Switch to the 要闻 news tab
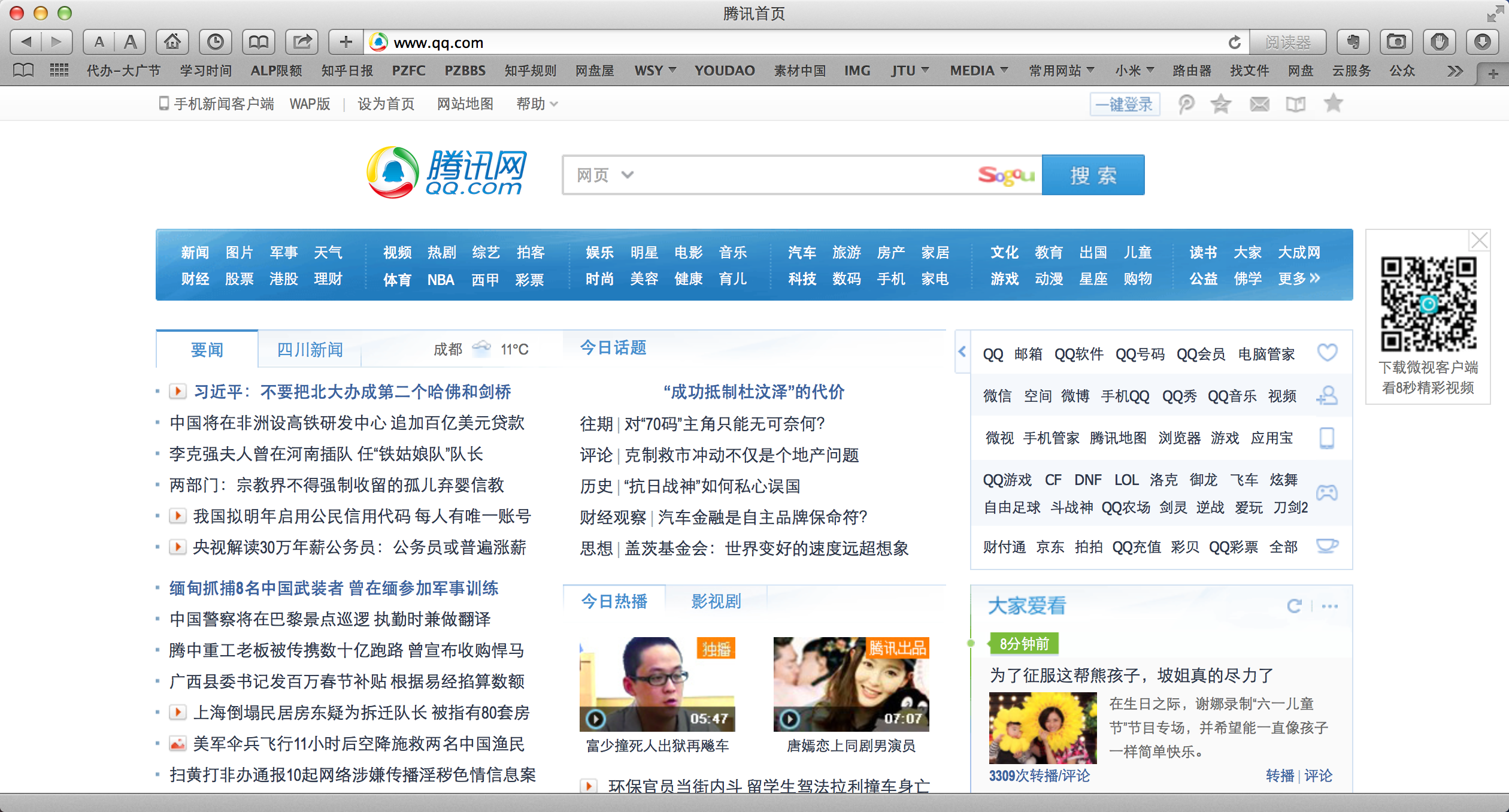Image resolution: width=1509 pixels, height=812 pixels. coord(207,350)
